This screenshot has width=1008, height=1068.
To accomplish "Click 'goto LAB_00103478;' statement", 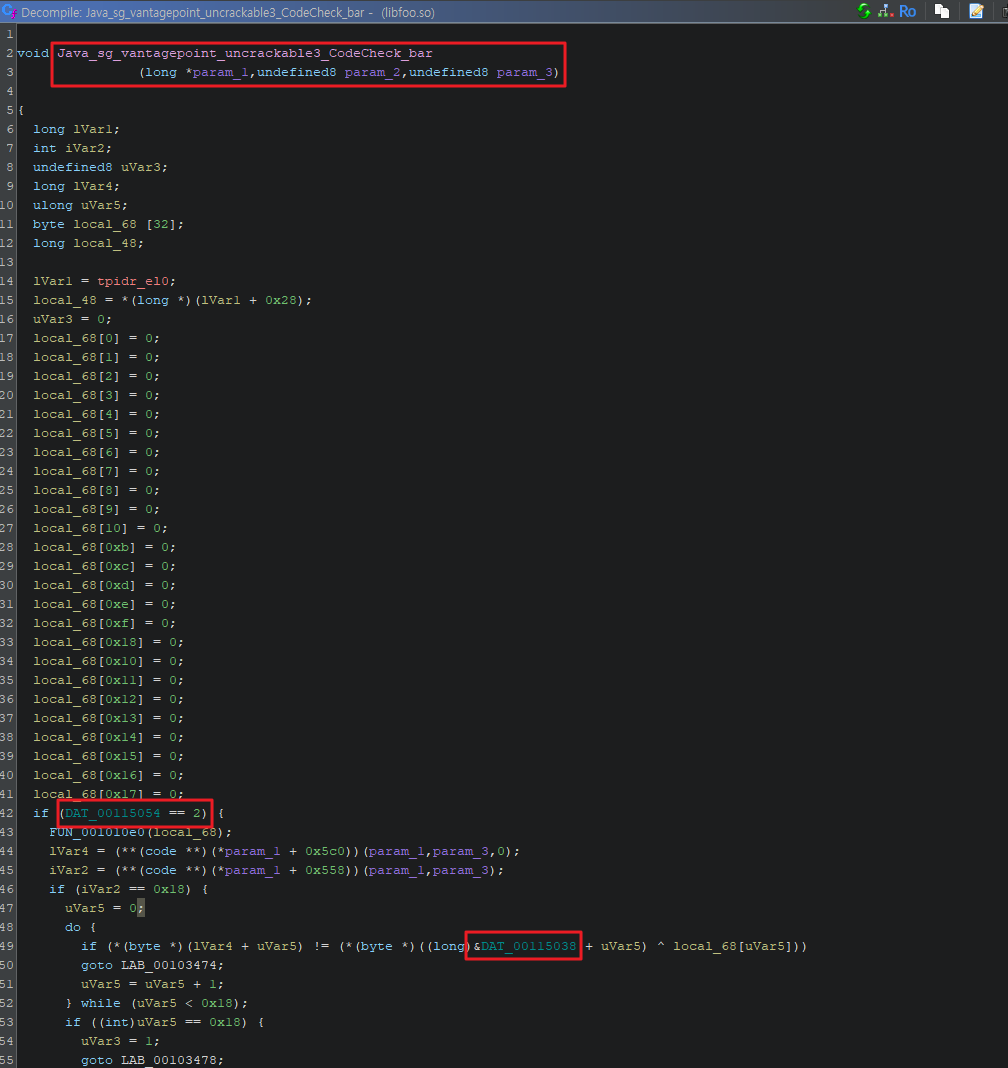I will click(x=152, y=1061).
